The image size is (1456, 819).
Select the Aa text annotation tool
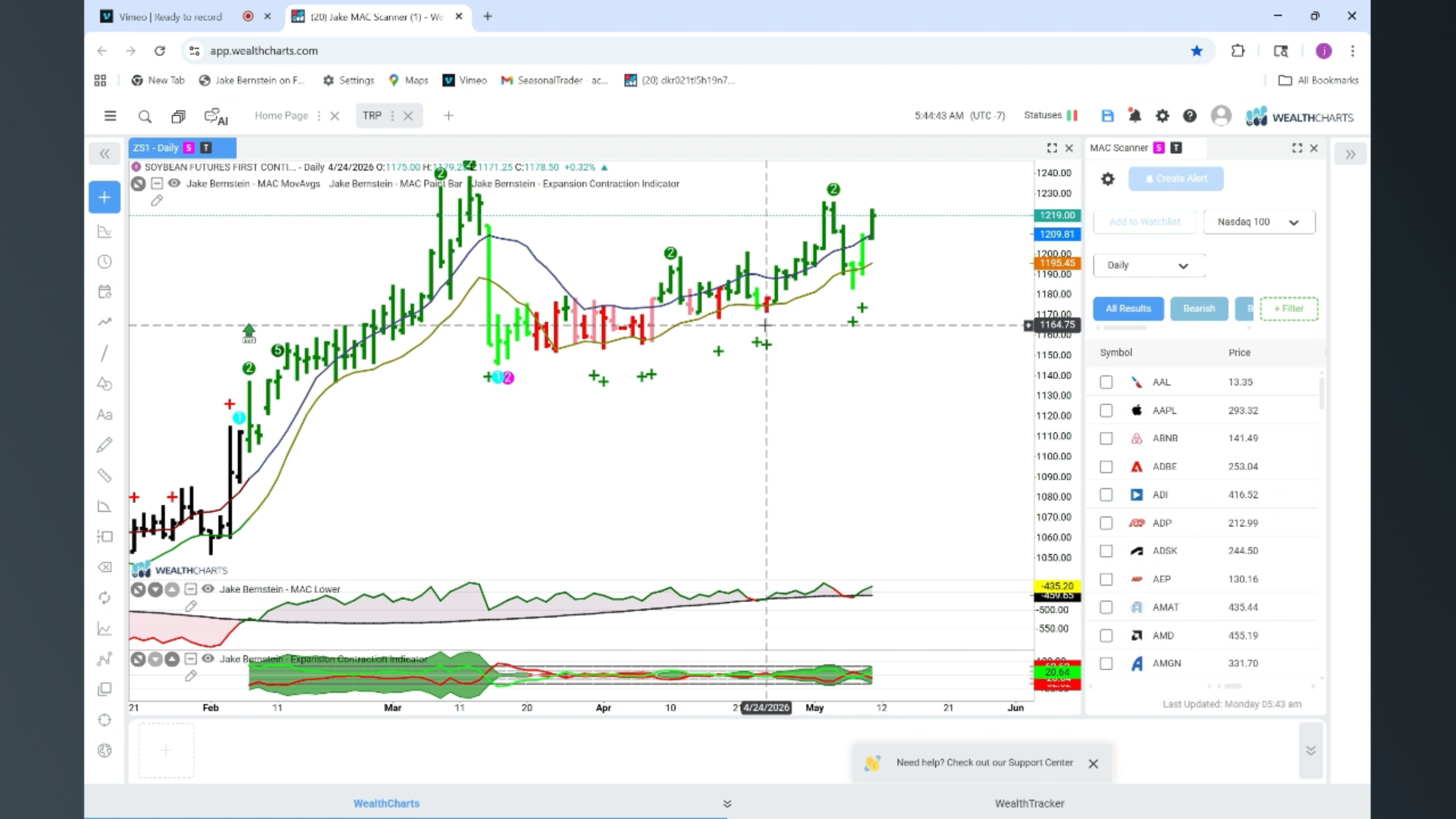pyautogui.click(x=105, y=415)
